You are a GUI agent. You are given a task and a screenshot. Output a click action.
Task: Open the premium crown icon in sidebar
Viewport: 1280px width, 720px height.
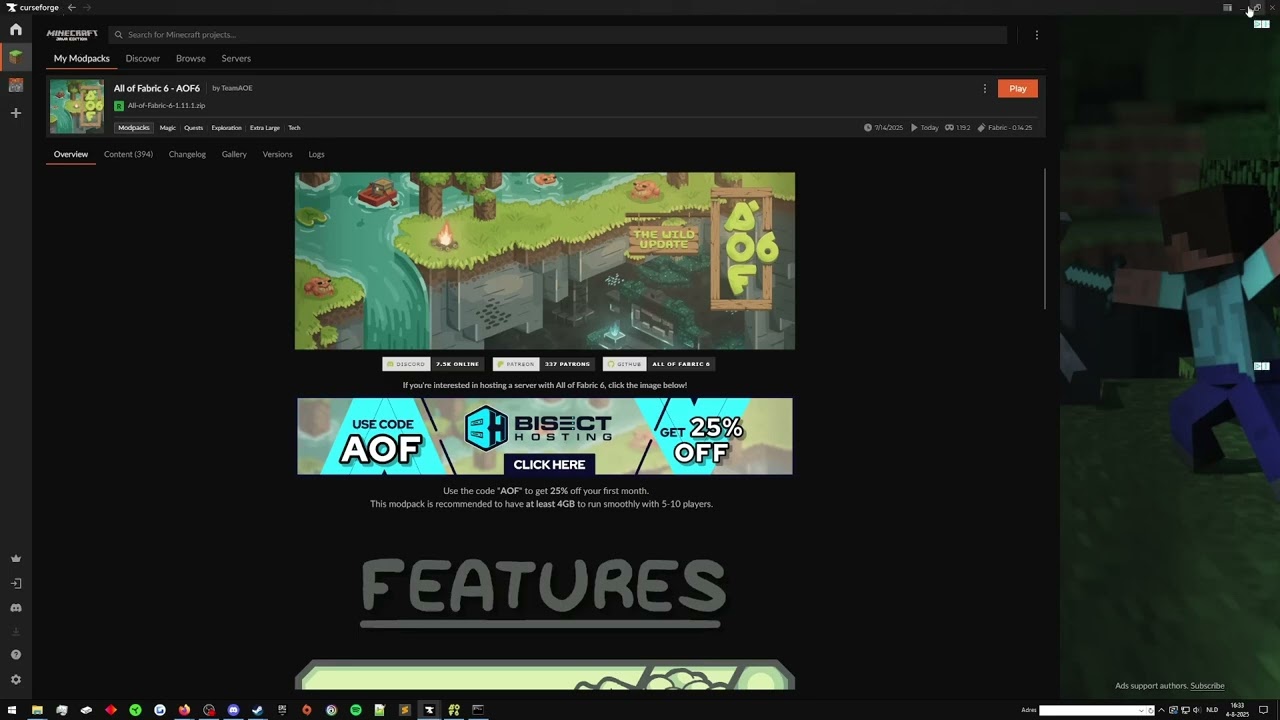pos(15,559)
